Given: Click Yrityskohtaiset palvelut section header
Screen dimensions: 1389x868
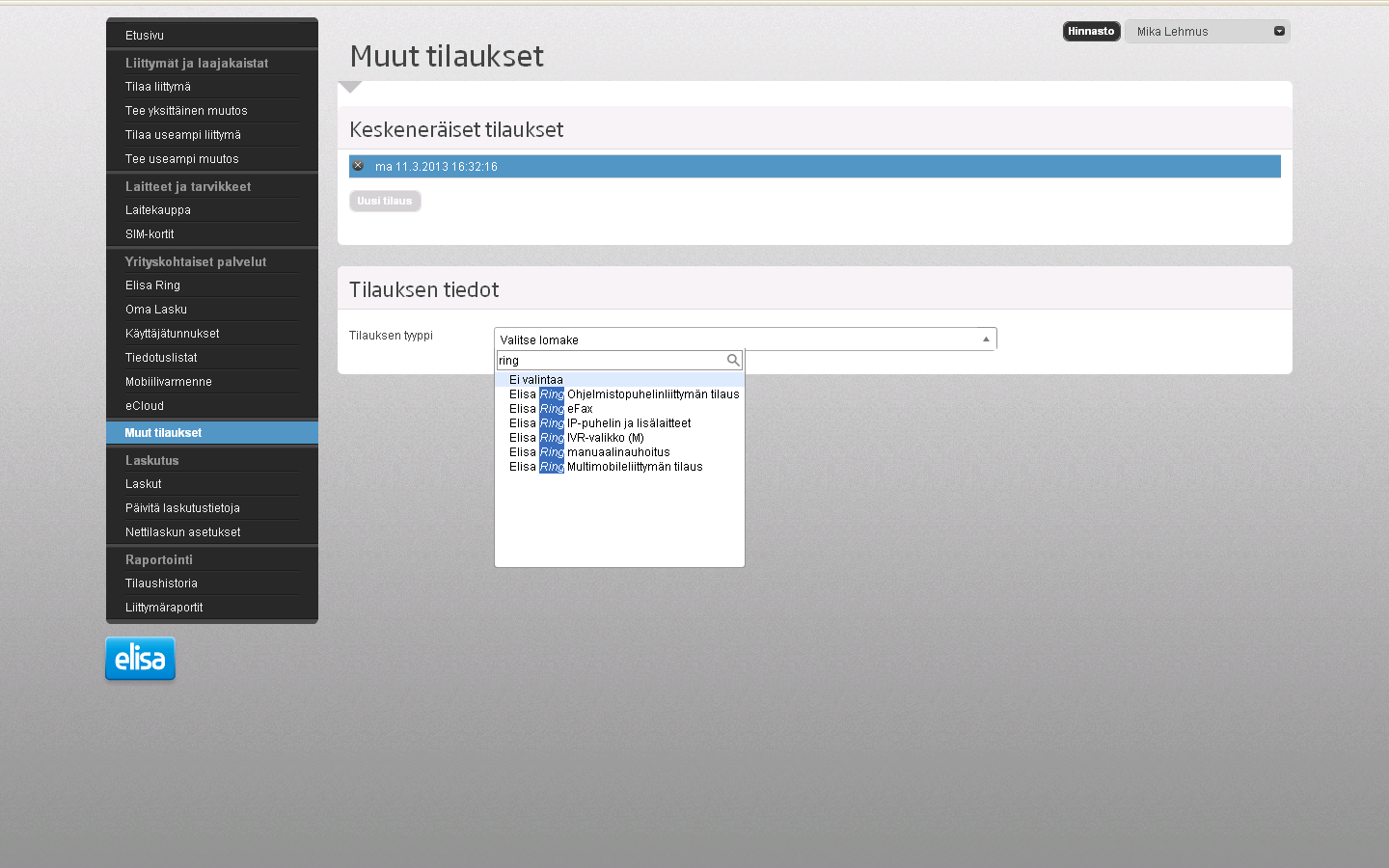Looking at the screenshot, I should 196,261.
